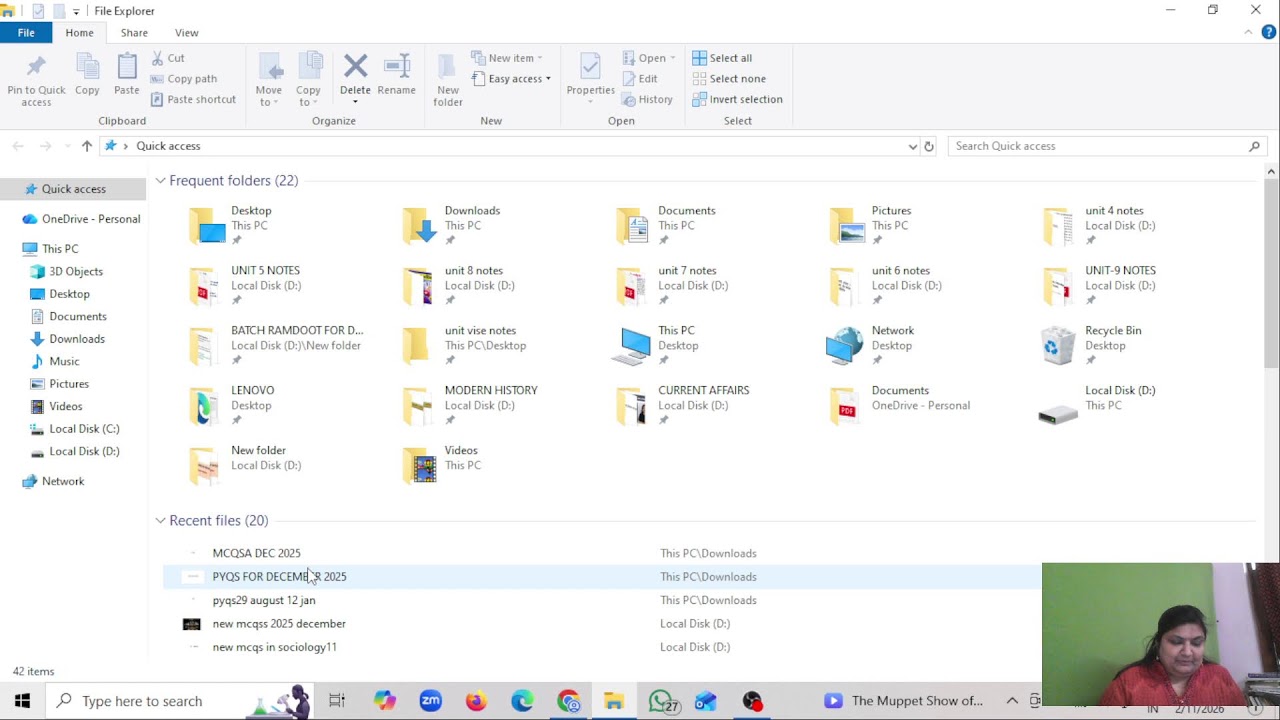Screen dimensions: 1280x720
Task: Open WhatsApp from the taskbar
Action: coord(662,701)
